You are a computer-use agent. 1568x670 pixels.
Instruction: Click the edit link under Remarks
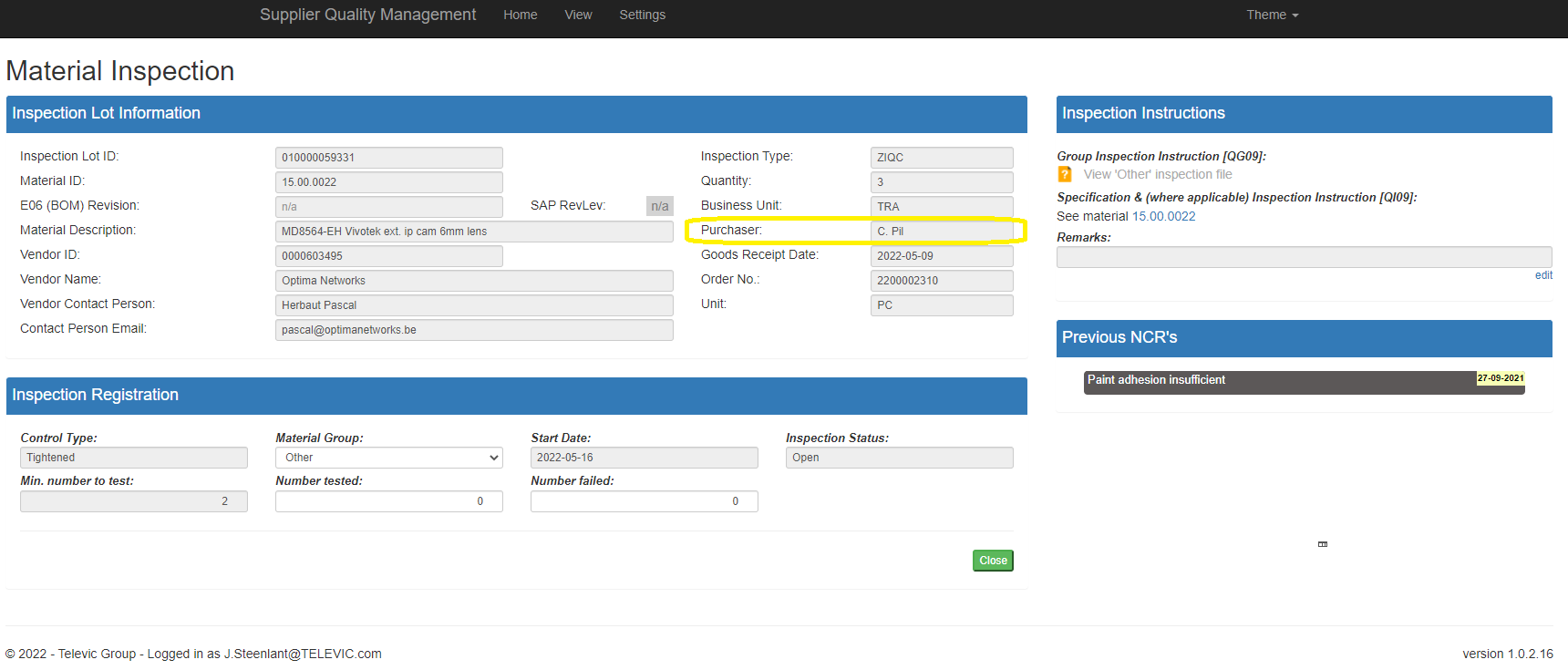pyautogui.click(x=1542, y=275)
